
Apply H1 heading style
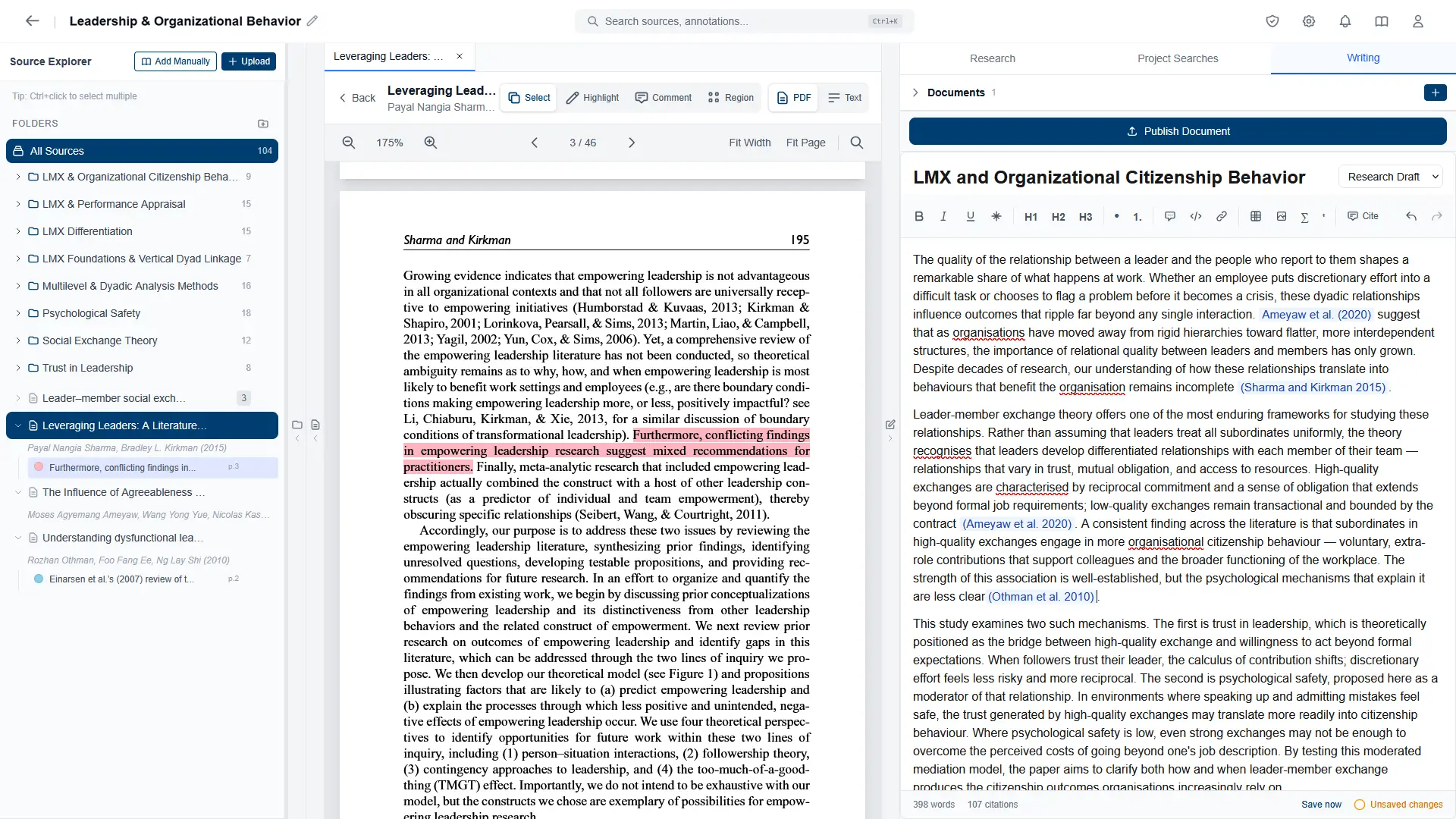[x=1031, y=217]
